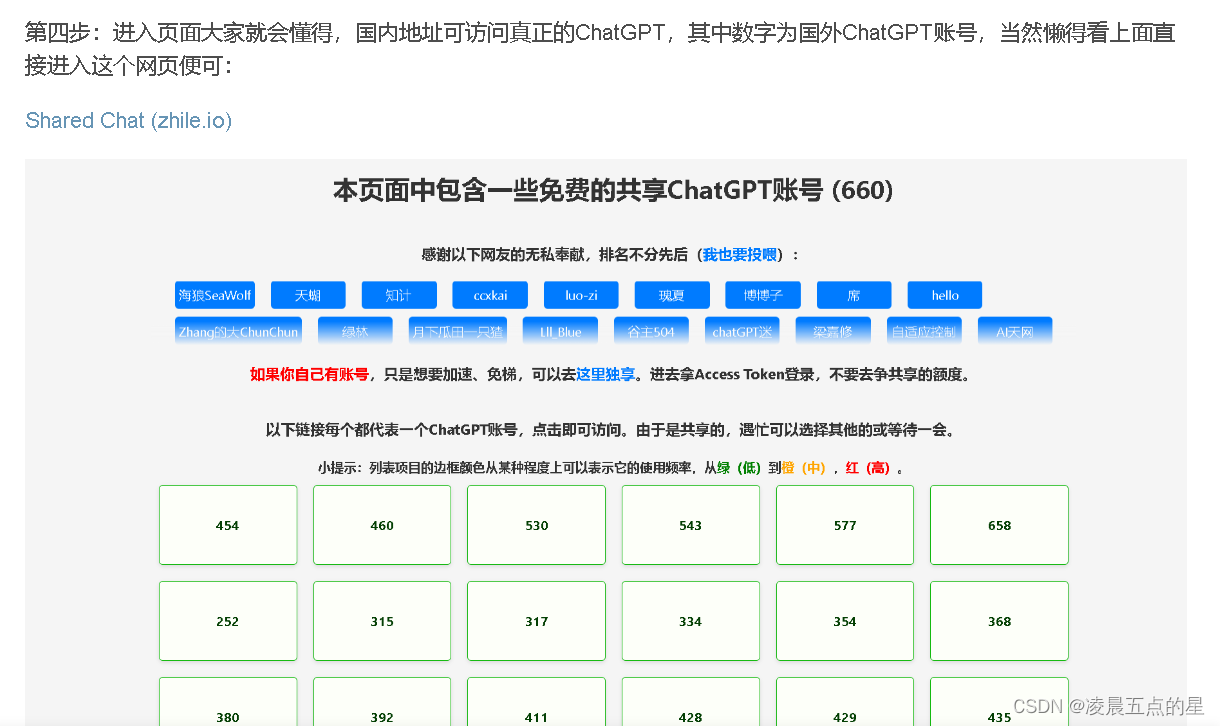1220x726 pixels.
Task: Click the 我也要投喂 link
Action: 739,255
